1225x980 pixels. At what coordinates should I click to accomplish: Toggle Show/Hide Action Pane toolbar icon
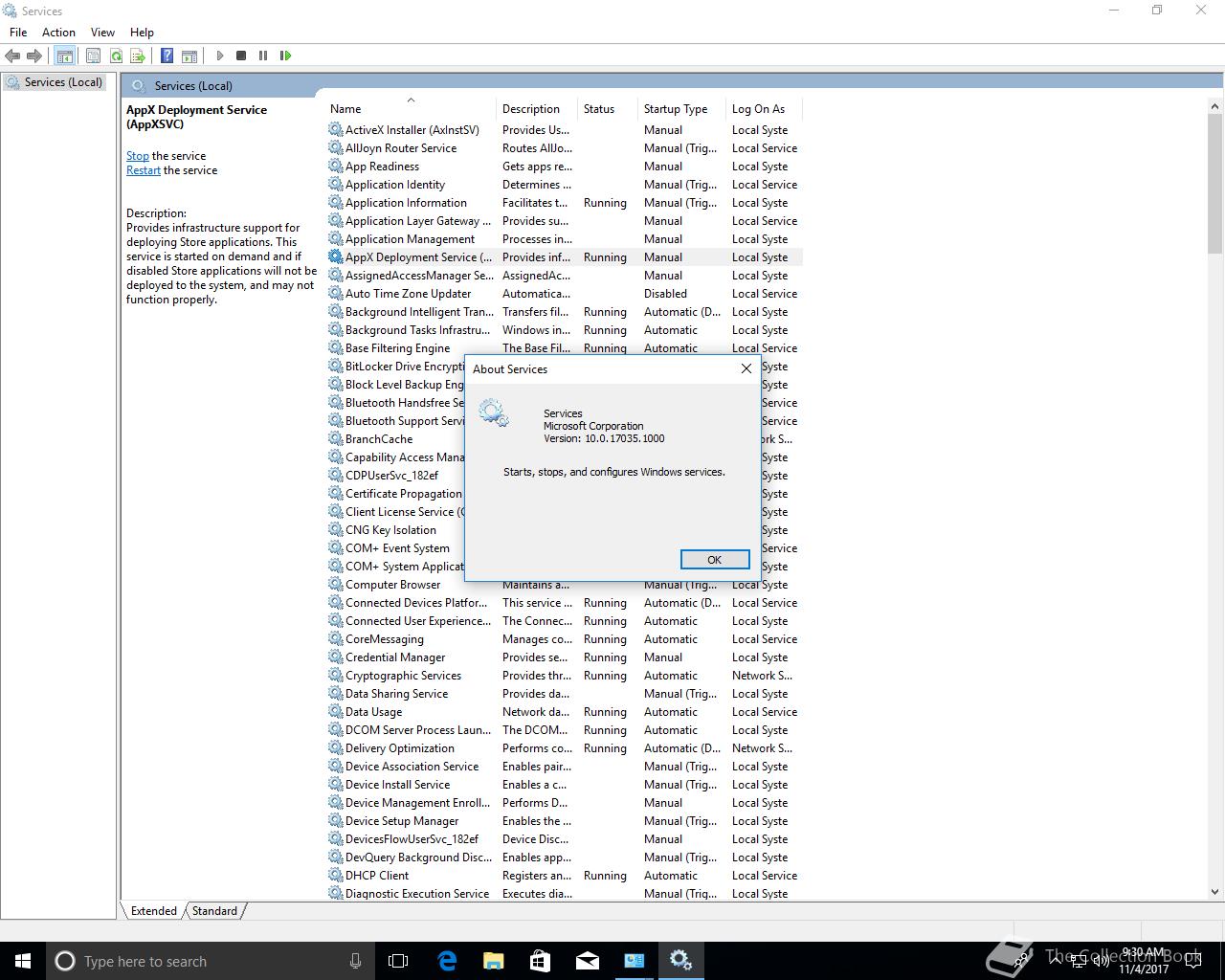[189, 56]
